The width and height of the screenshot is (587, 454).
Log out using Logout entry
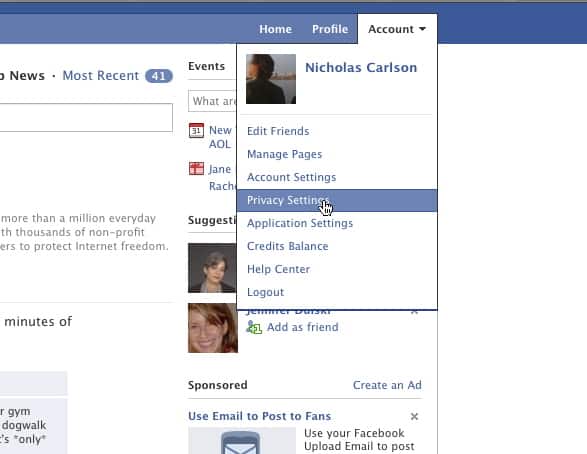(265, 292)
